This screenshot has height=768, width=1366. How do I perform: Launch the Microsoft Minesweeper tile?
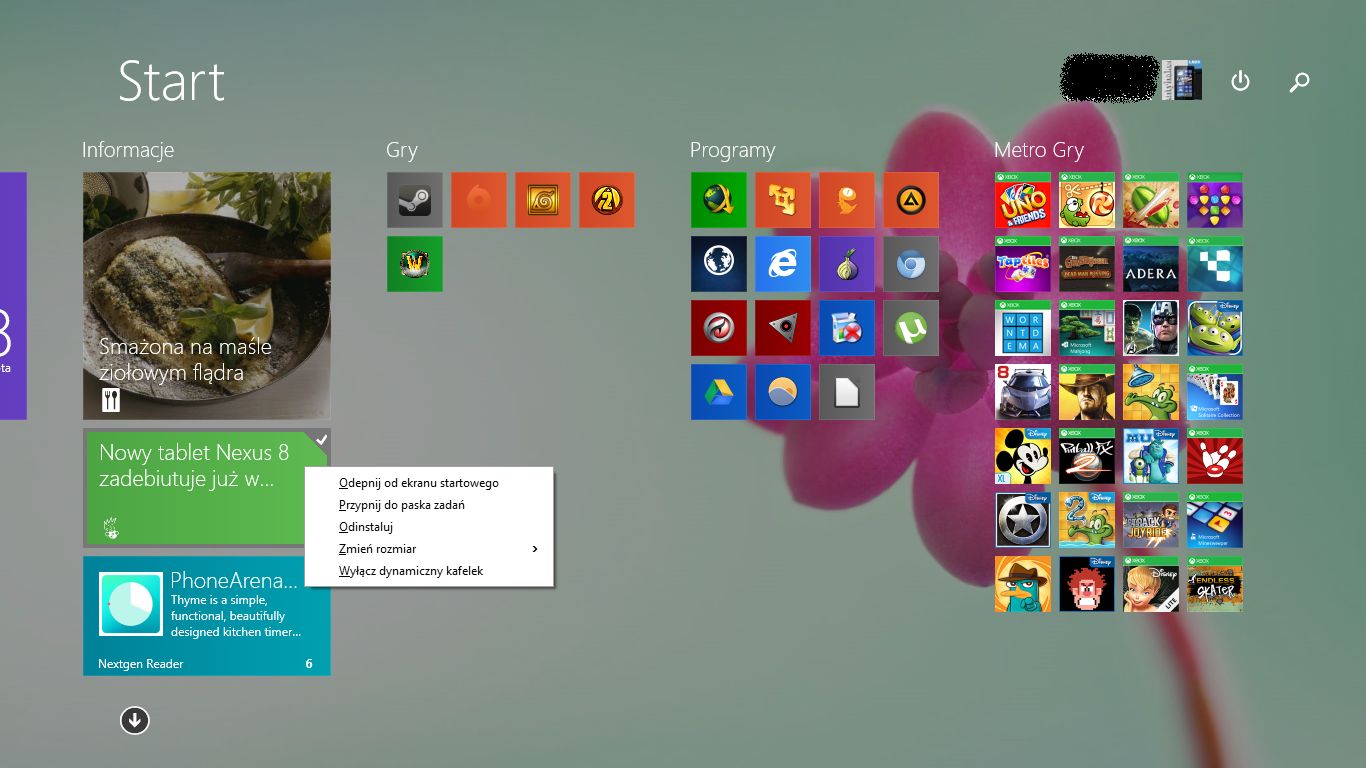[1215, 520]
